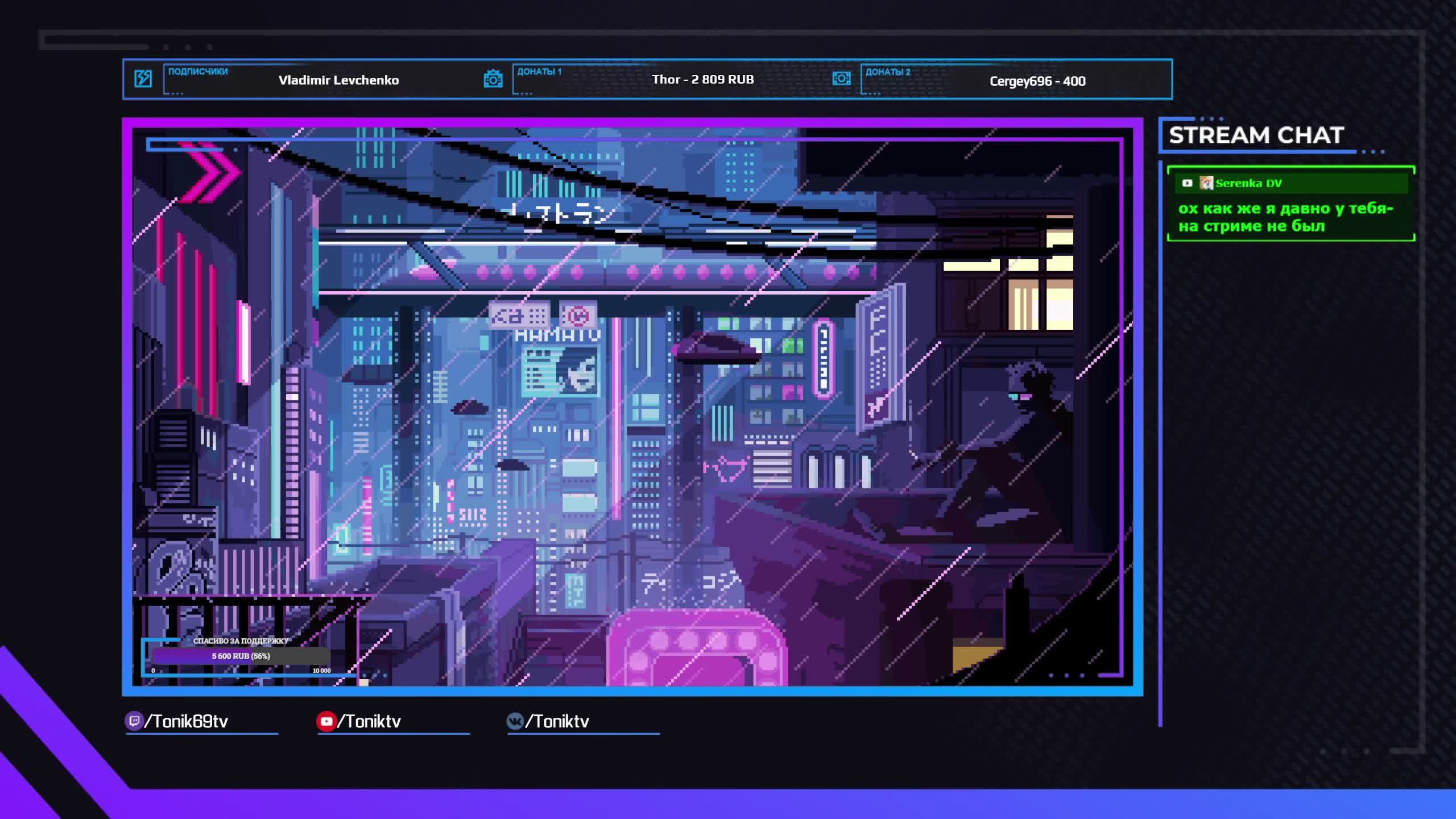This screenshot has height=819, width=1456.
Task: Click the 5 600 RUB donation progress bar
Action: [x=241, y=656]
